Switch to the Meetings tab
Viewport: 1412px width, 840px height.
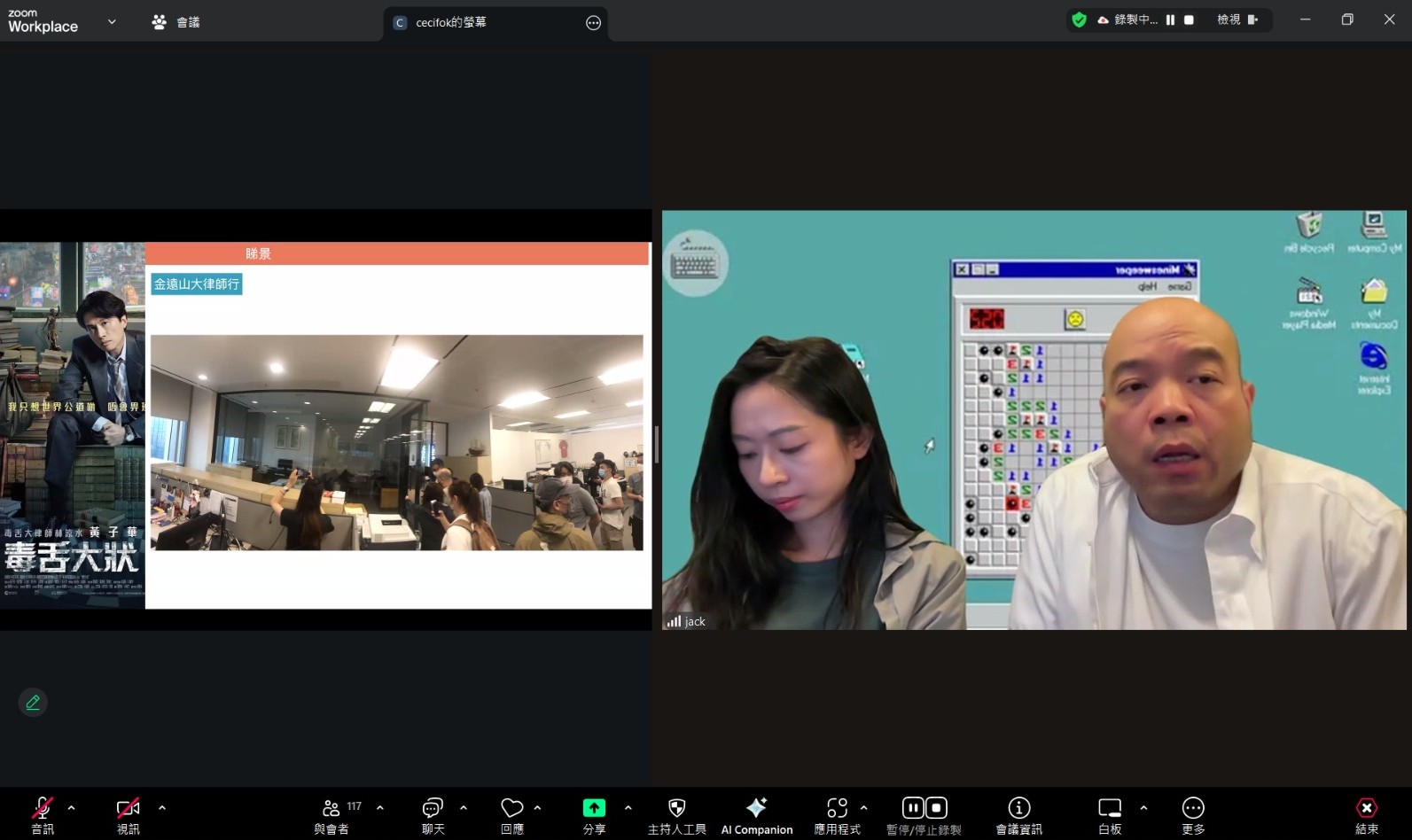click(x=176, y=22)
